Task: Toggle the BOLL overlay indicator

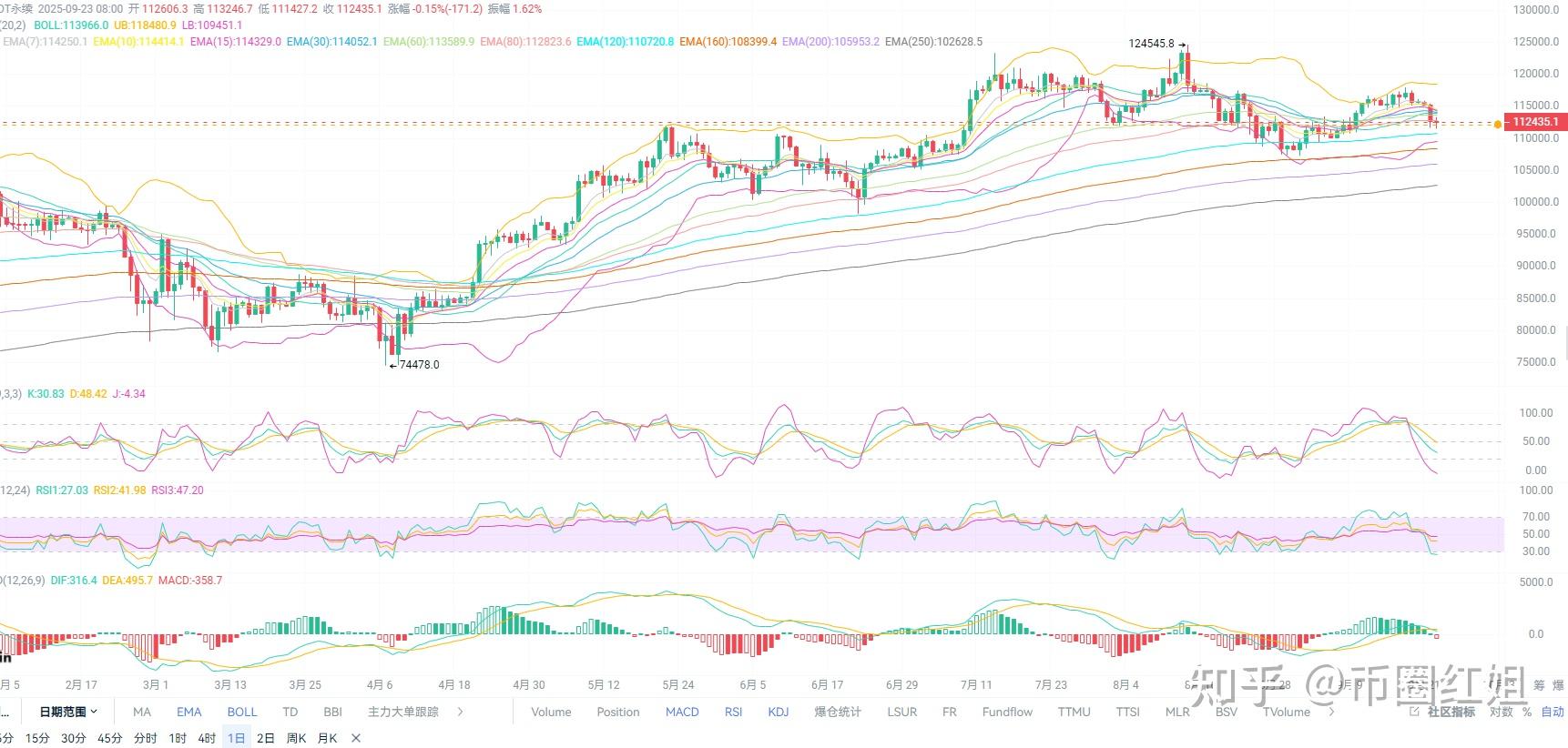Action: click(x=242, y=712)
